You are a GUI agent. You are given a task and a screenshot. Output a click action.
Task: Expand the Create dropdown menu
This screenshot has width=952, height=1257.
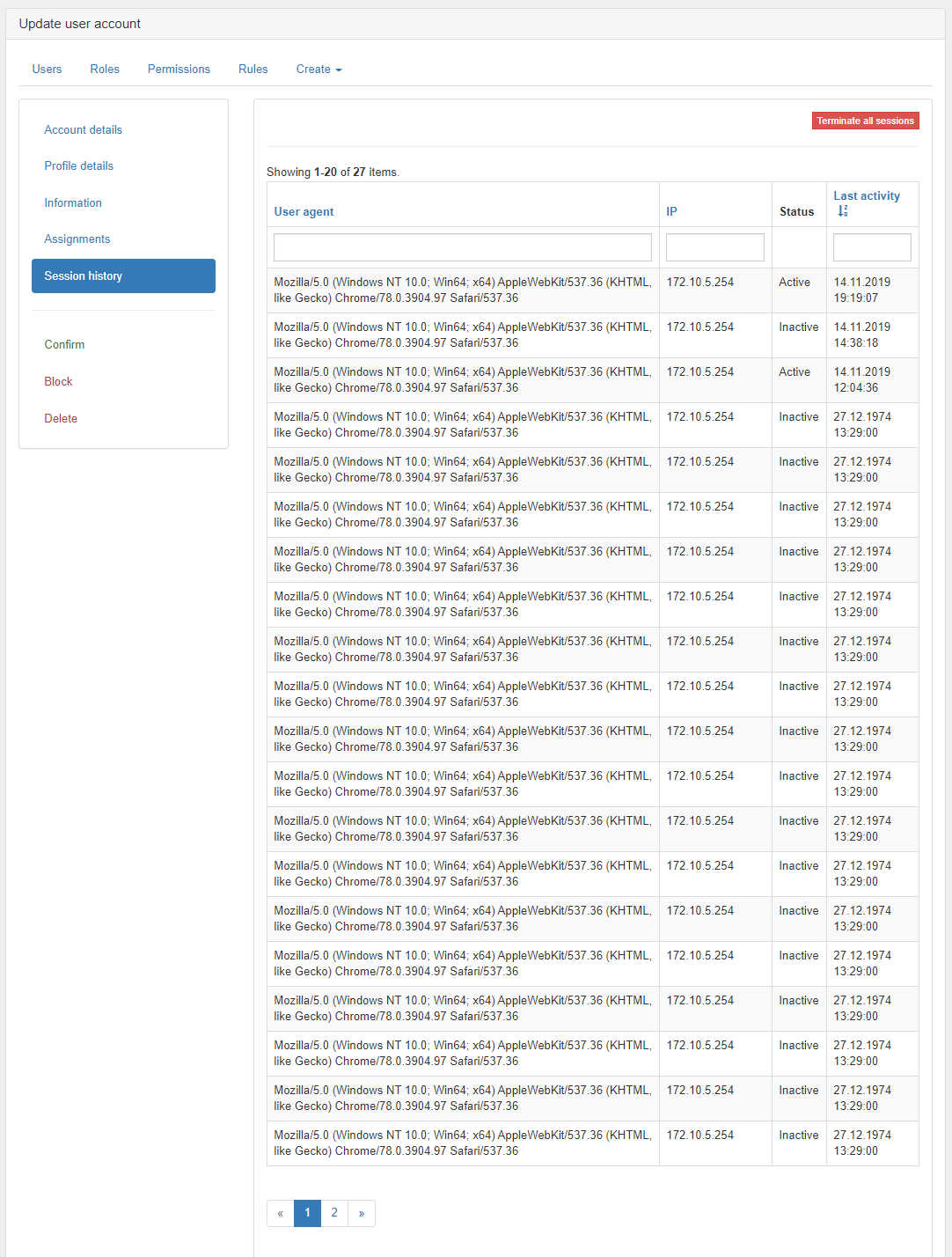(319, 69)
